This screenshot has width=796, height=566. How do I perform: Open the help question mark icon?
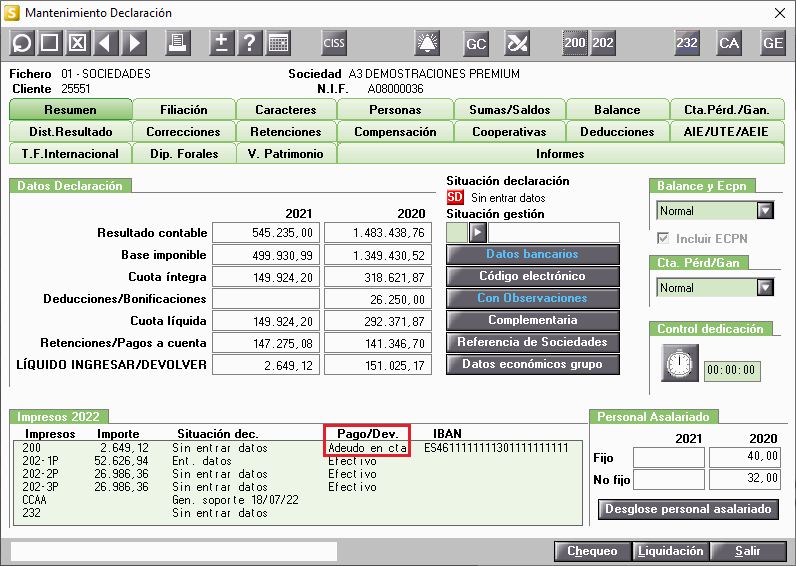(x=249, y=43)
